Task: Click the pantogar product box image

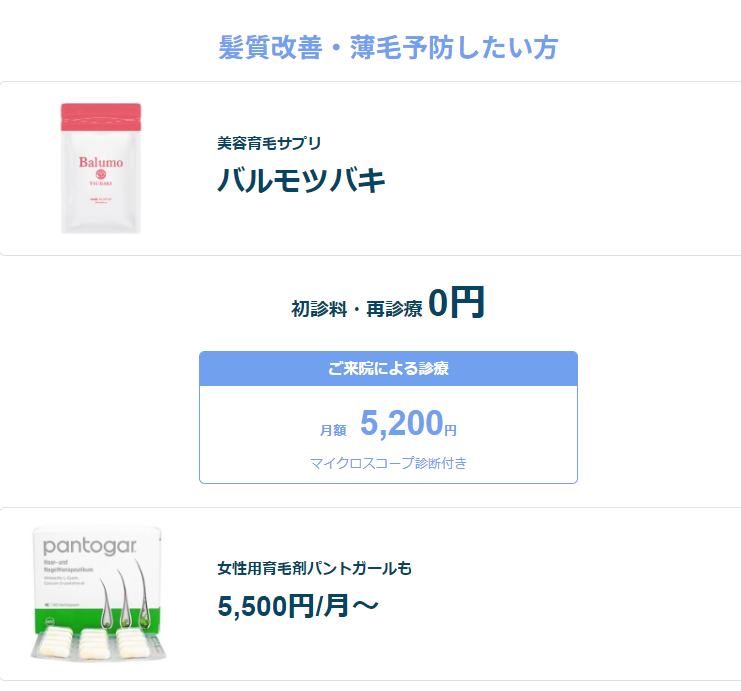Action: pyautogui.click(x=97, y=580)
